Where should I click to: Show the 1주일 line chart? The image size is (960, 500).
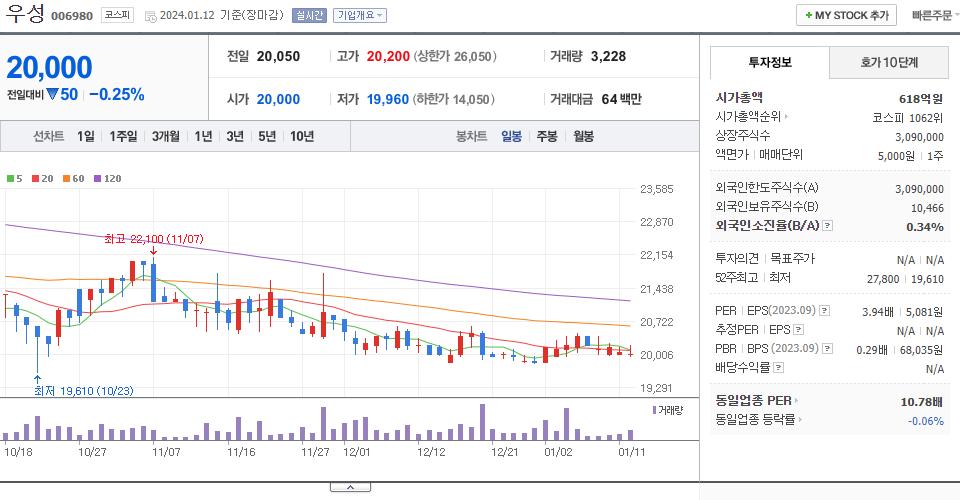(x=123, y=136)
